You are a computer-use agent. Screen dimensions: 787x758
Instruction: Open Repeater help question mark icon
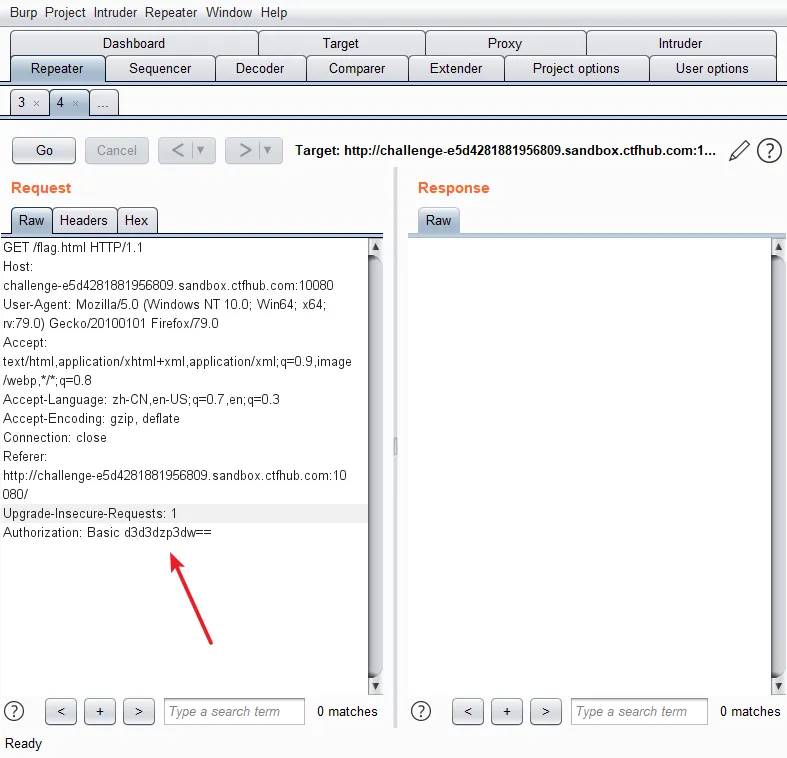[769, 151]
